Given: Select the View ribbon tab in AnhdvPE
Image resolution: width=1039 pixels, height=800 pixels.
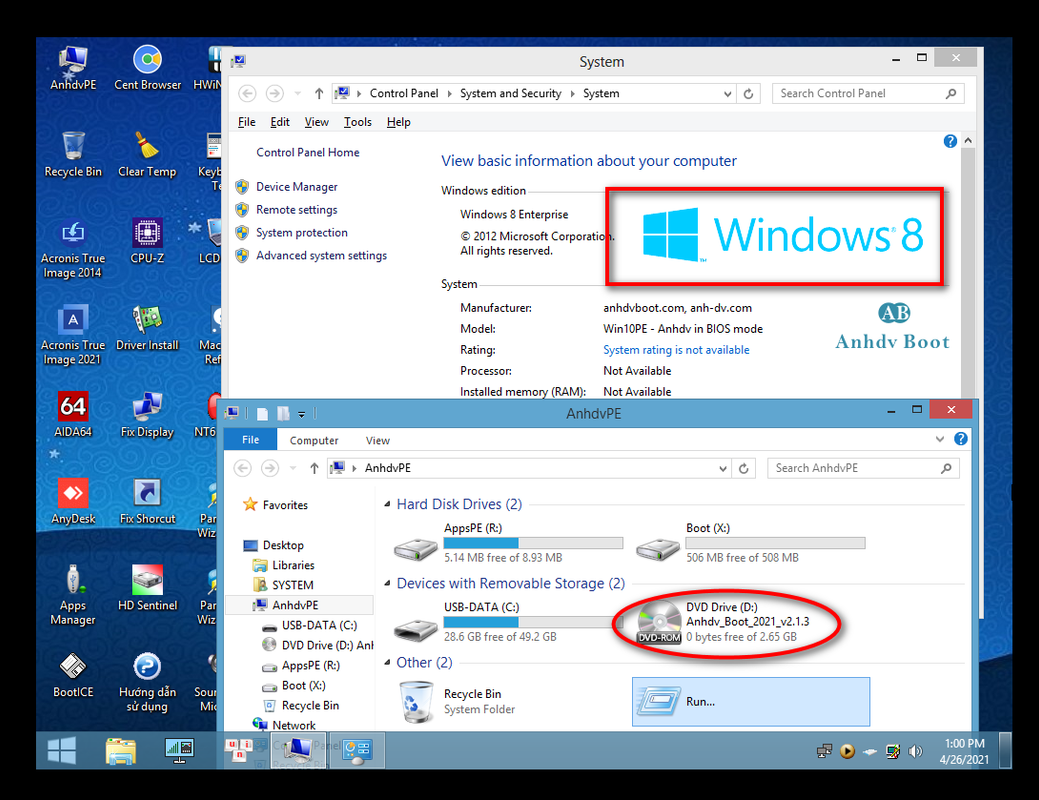Looking at the screenshot, I should pyautogui.click(x=378, y=440).
